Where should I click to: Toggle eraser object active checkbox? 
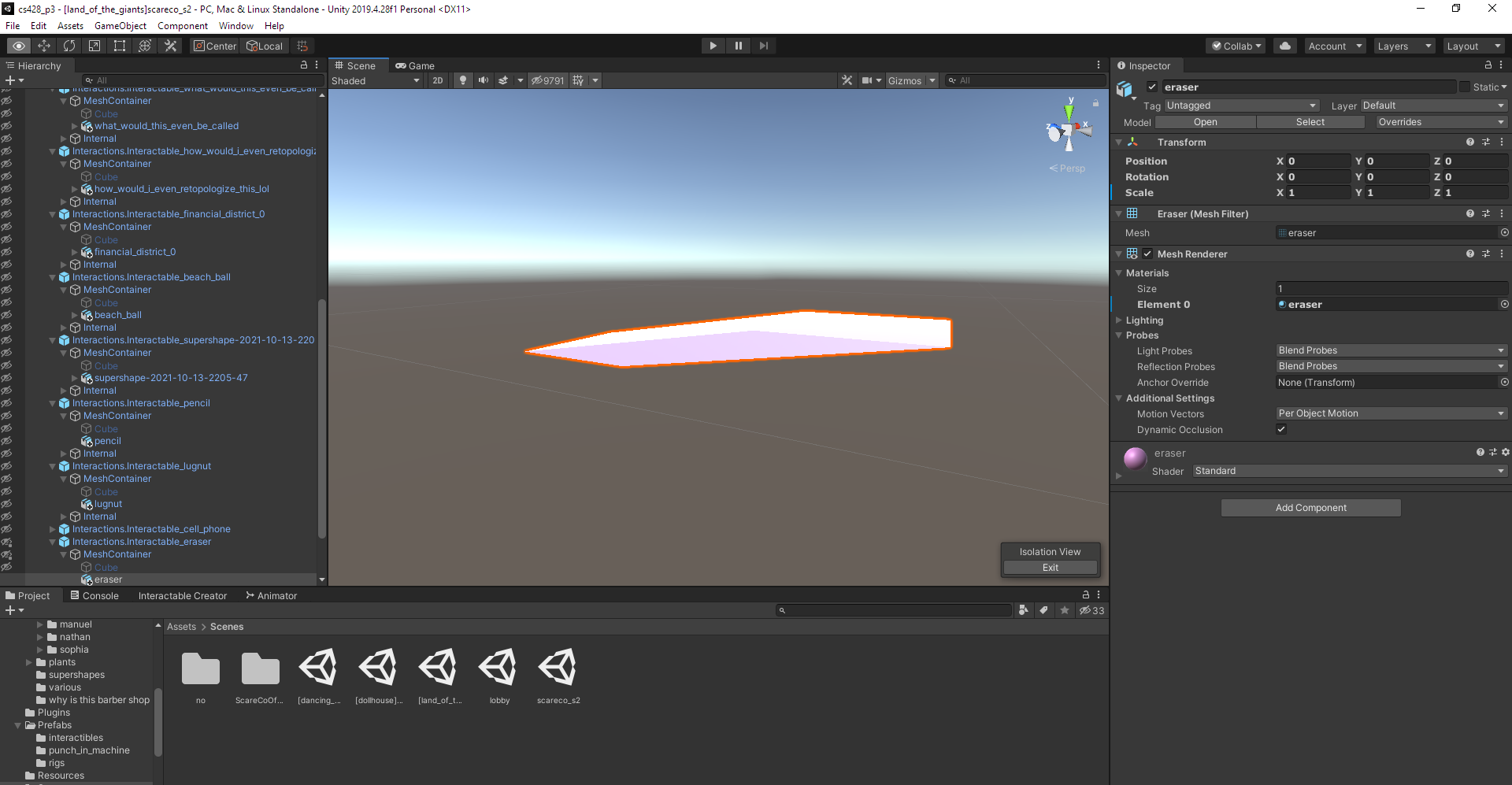[x=1152, y=87]
